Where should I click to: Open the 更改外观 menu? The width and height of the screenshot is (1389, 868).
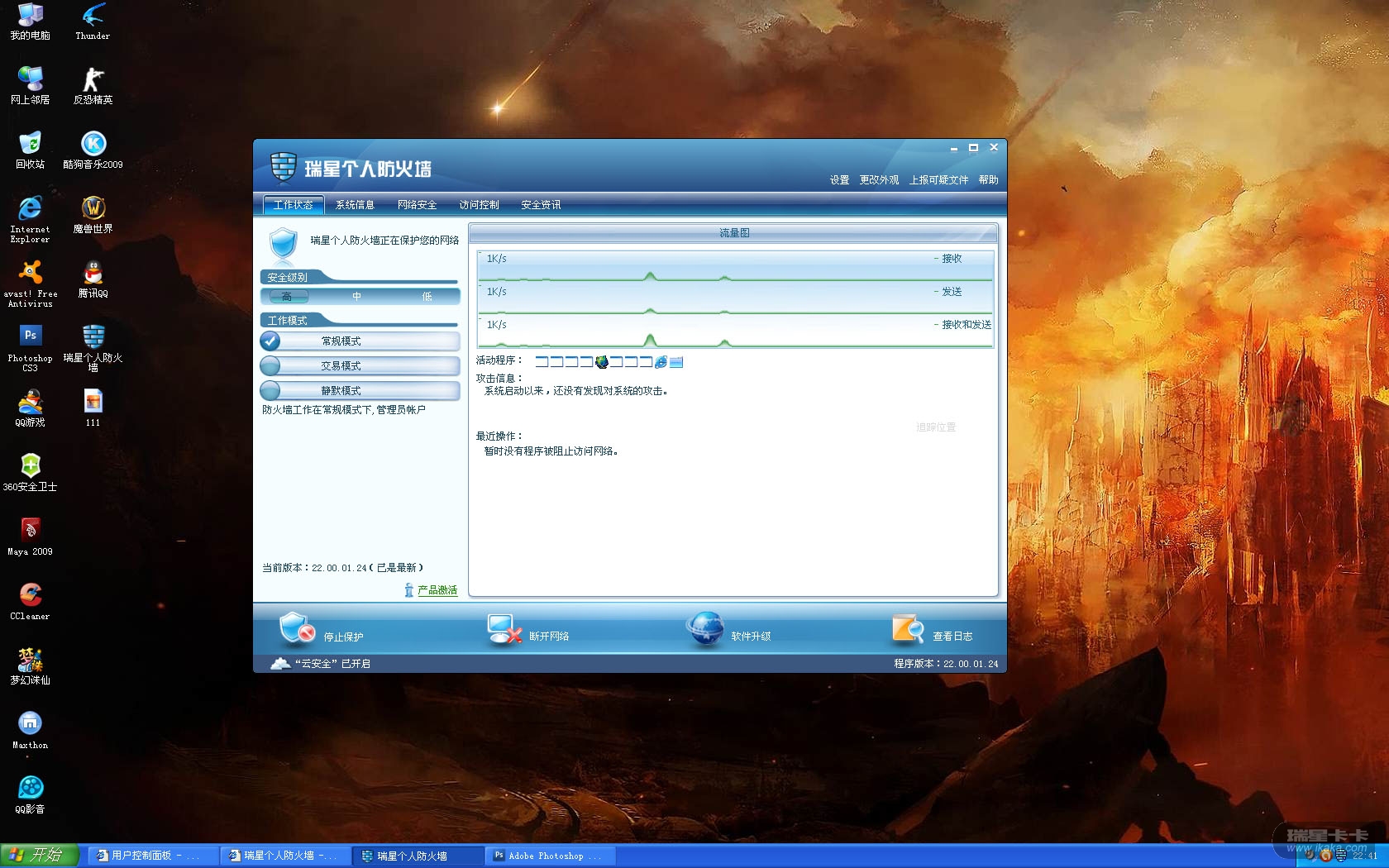[x=879, y=180]
